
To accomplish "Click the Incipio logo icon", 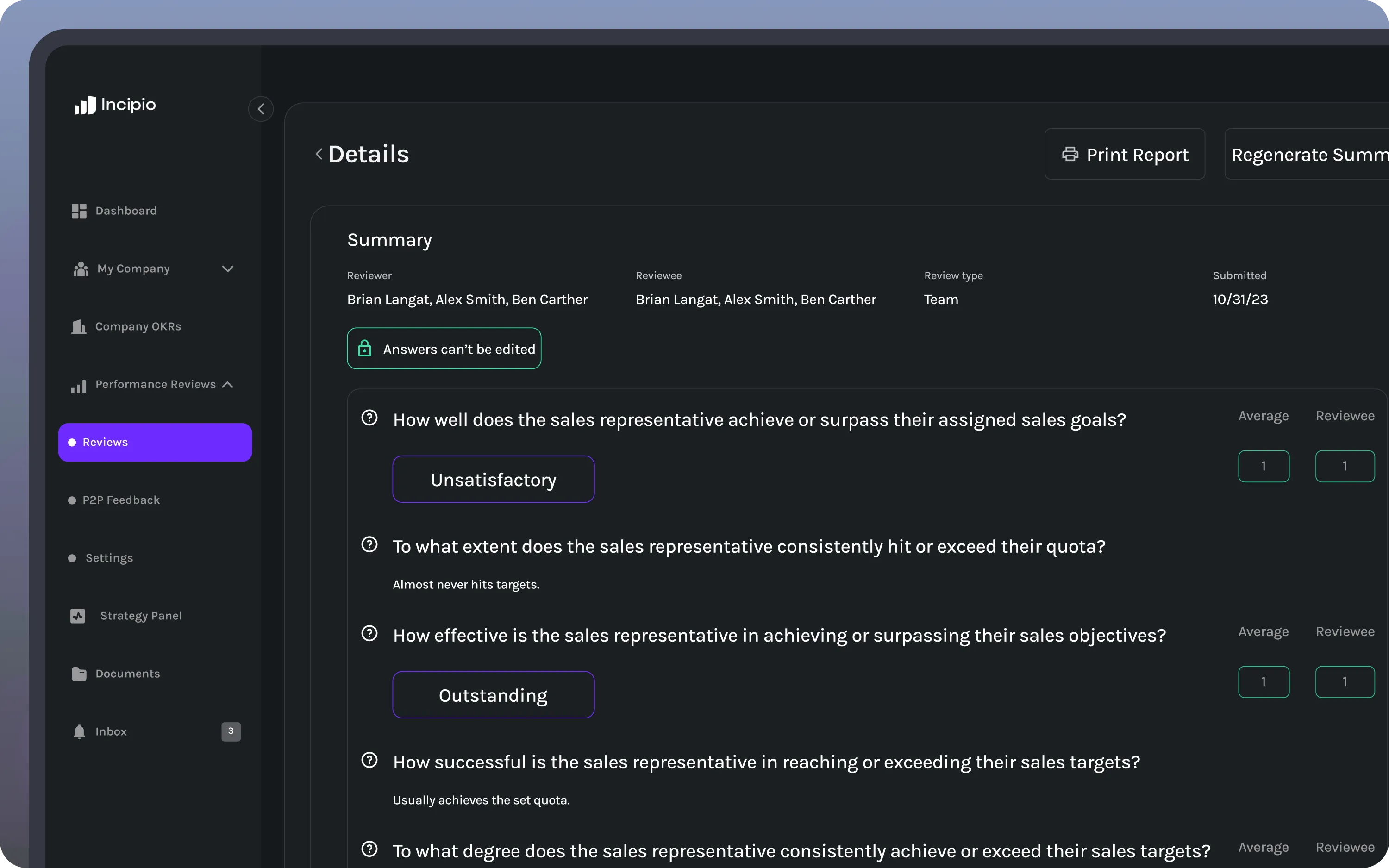I will (x=85, y=106).
